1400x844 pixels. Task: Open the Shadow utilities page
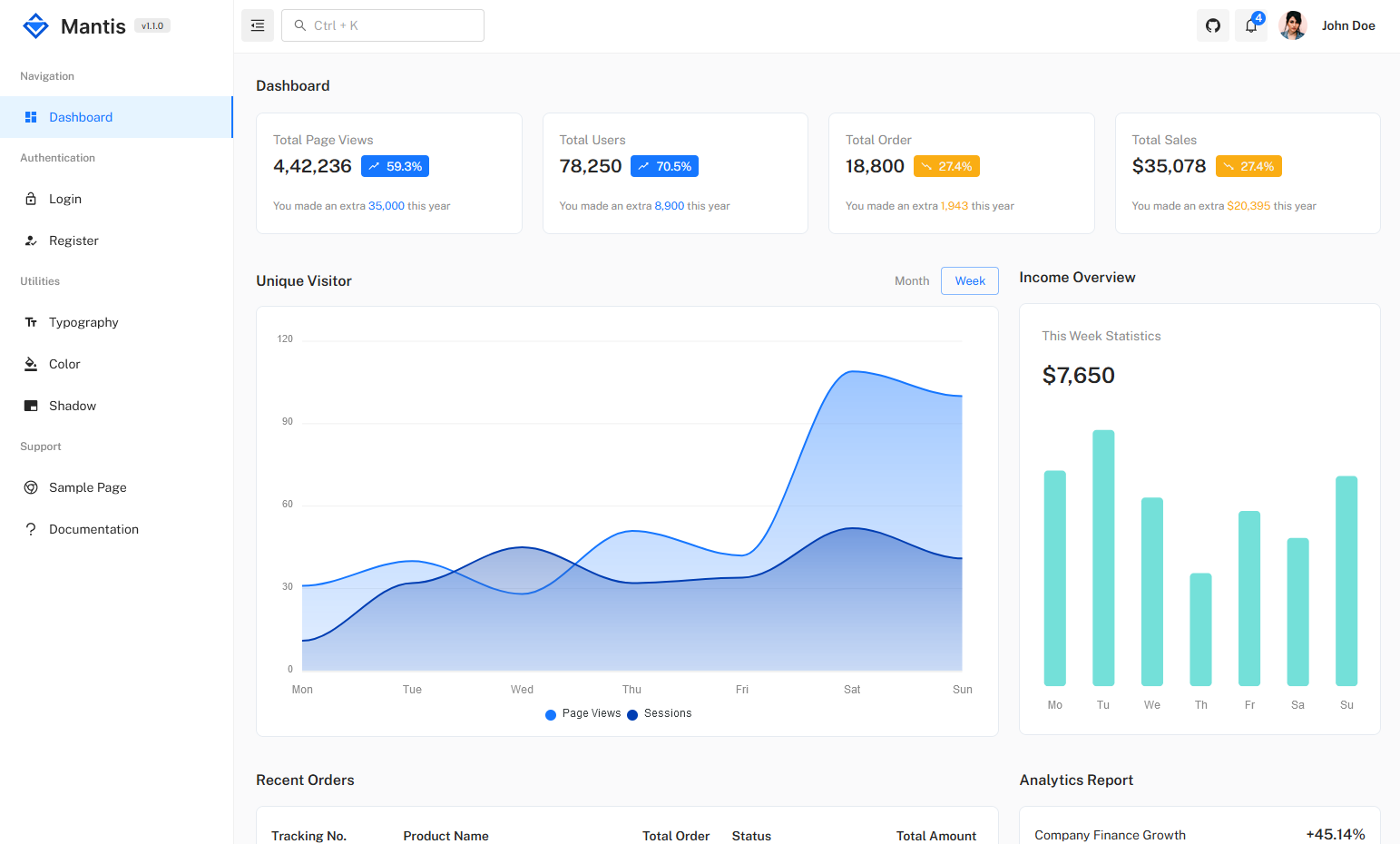[116, 406]
